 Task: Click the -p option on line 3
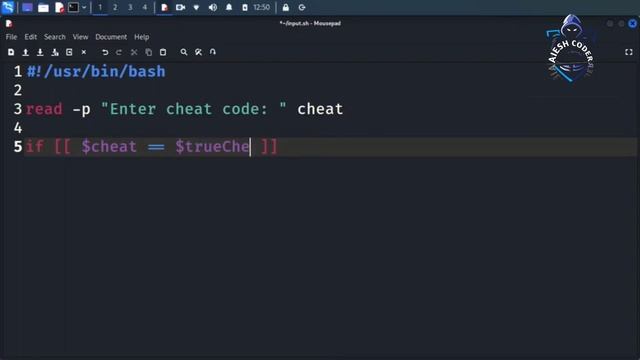tap(81, 109)
